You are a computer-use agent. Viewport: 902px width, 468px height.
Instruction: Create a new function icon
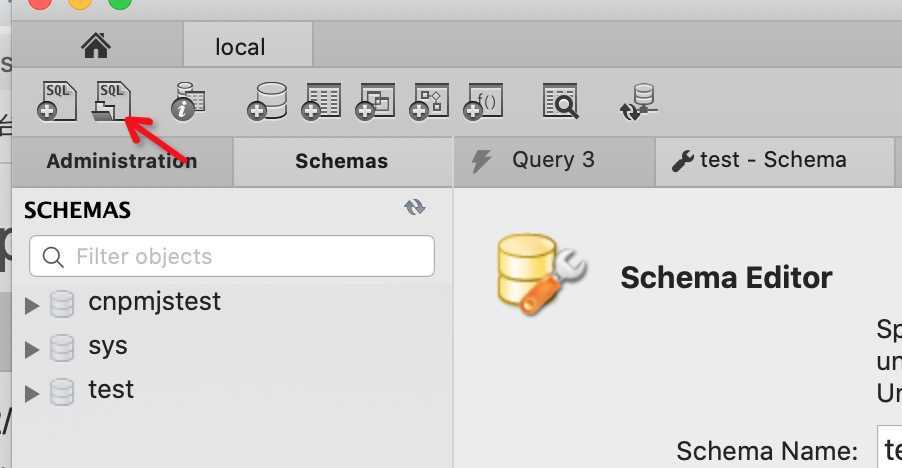click(484, 102)
